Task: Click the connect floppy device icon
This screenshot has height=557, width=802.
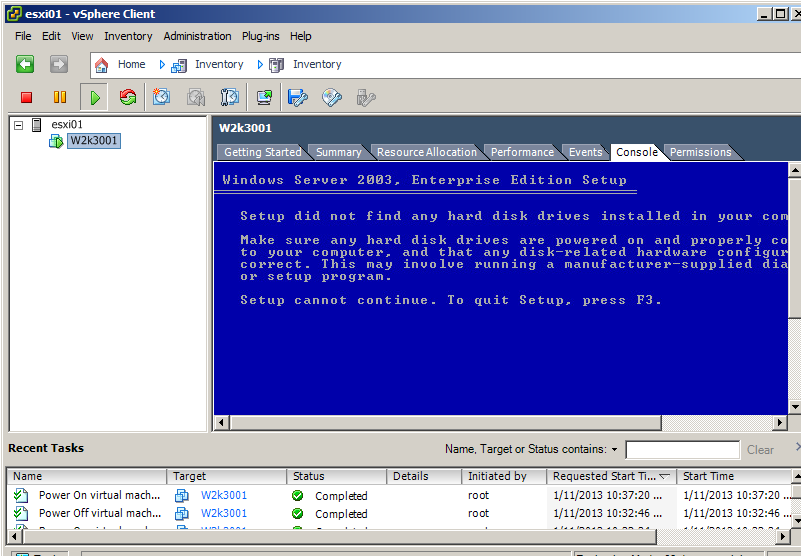Action: [x=298, y=97]
